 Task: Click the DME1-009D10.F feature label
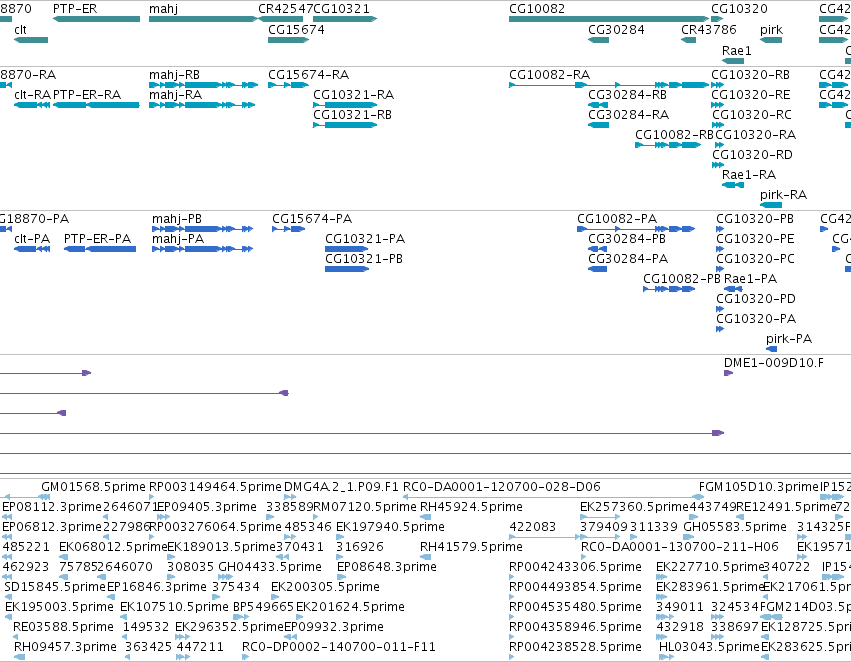pyautogui.click(x=773, y=362)
